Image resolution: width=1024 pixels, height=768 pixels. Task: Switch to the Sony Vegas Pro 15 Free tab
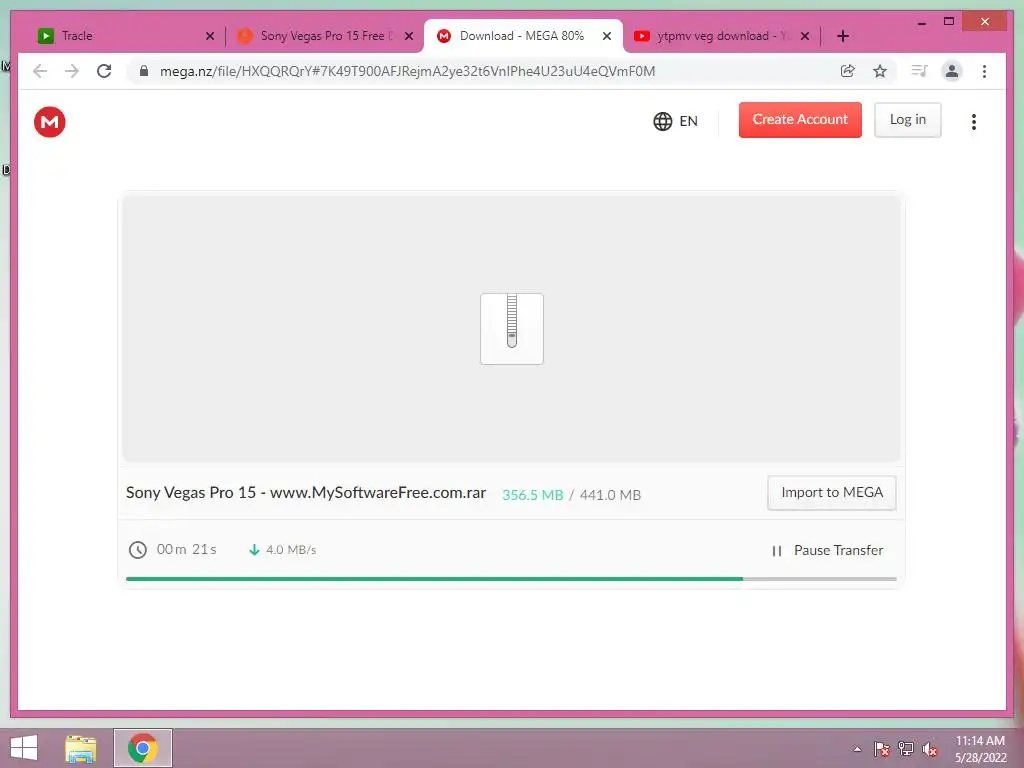pyautogui.click(x=325, y=36)
